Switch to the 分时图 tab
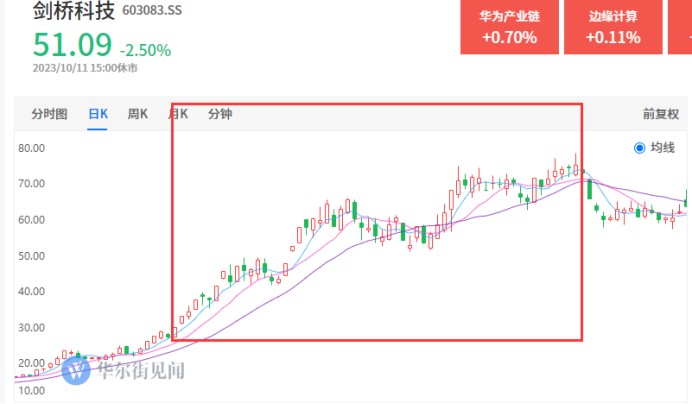Screen dimensions: 692x404 (49, 114)
